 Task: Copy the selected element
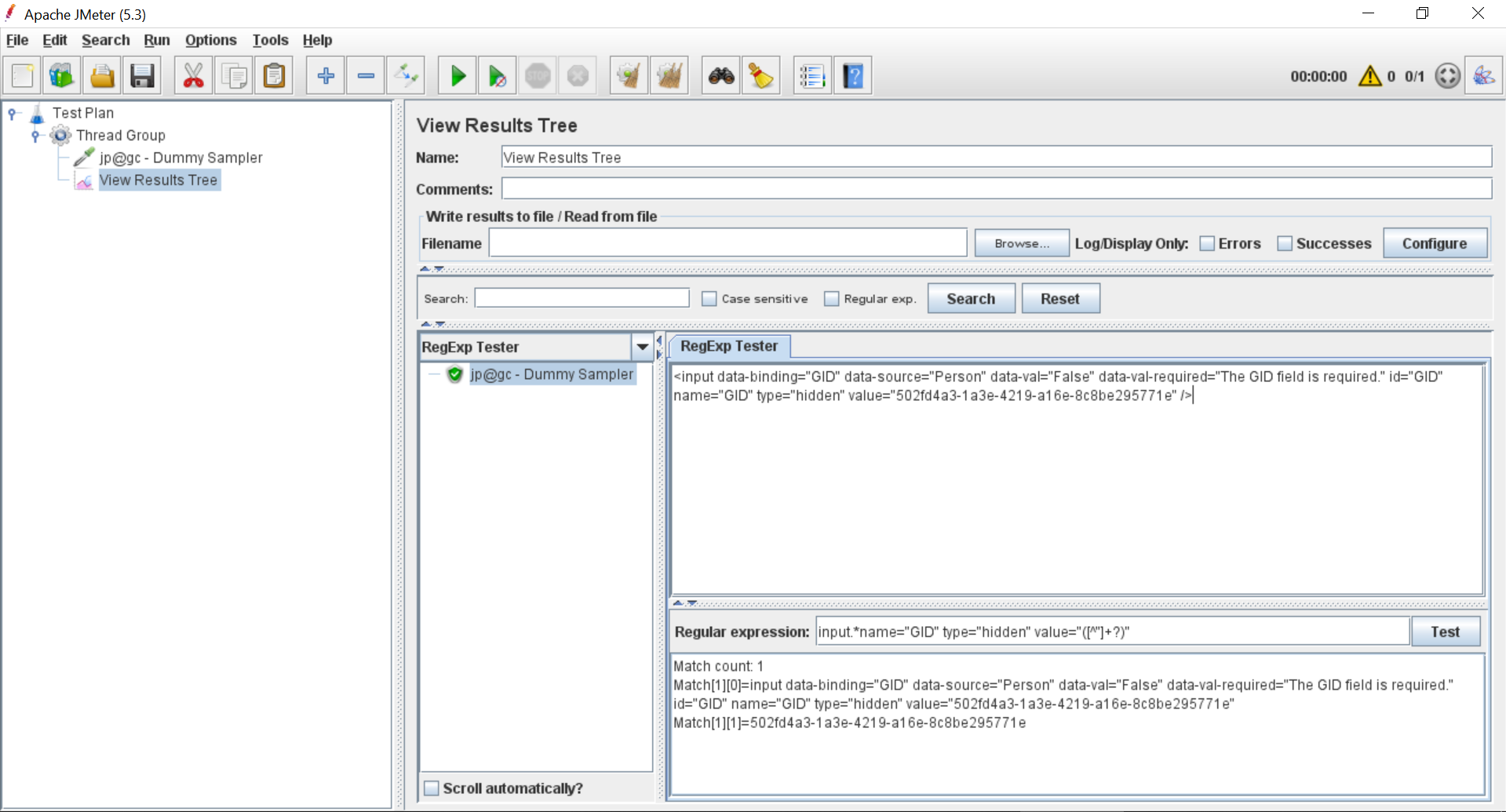[x=234, y=76]
